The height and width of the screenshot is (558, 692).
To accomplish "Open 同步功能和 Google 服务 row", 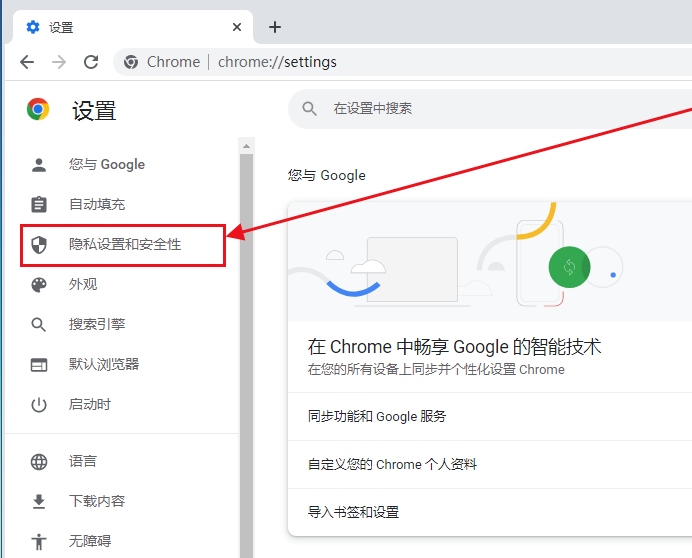I will pos(490,416).
